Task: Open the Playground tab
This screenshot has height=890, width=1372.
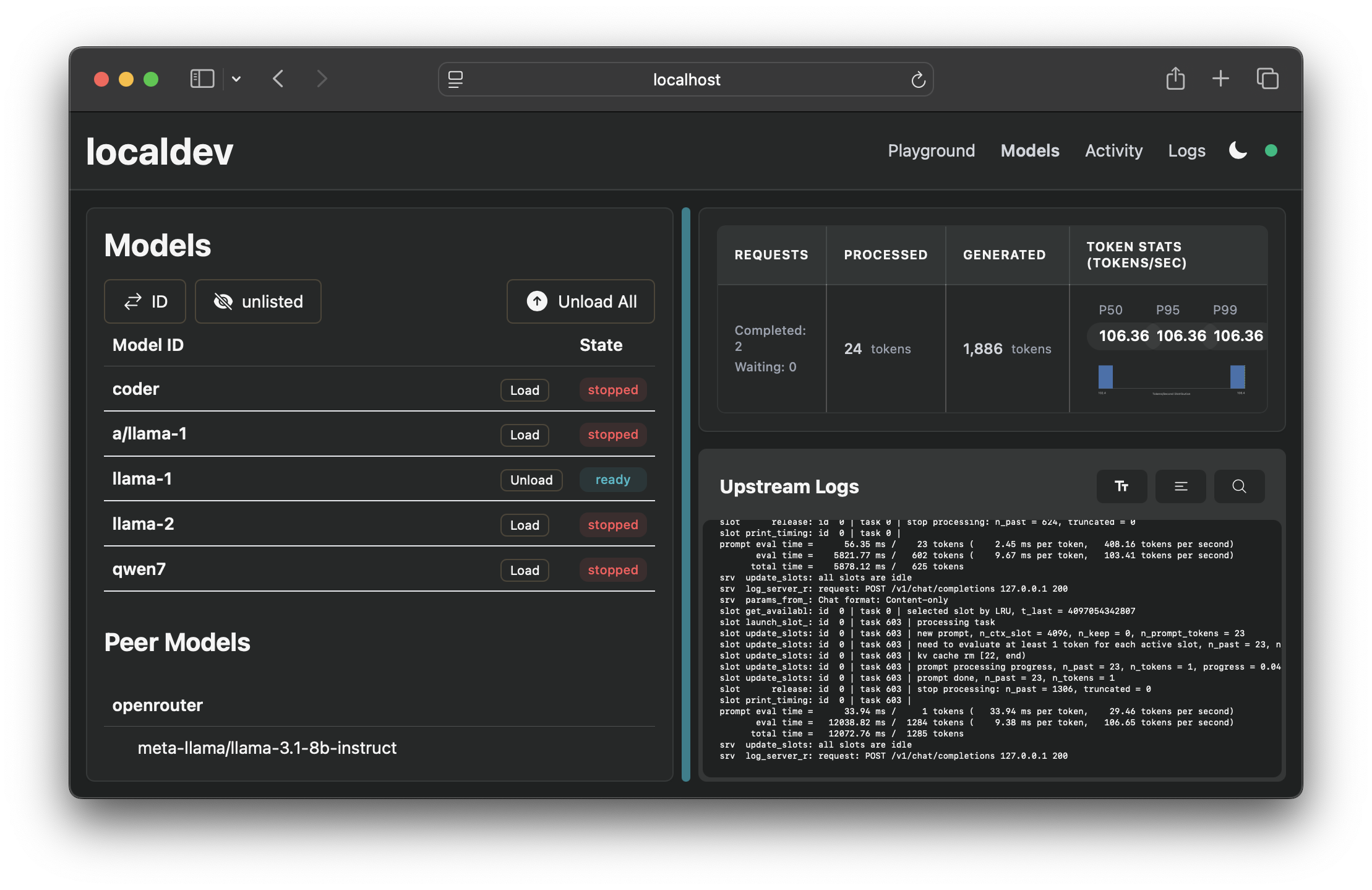Action: click(x=931, y=150)
